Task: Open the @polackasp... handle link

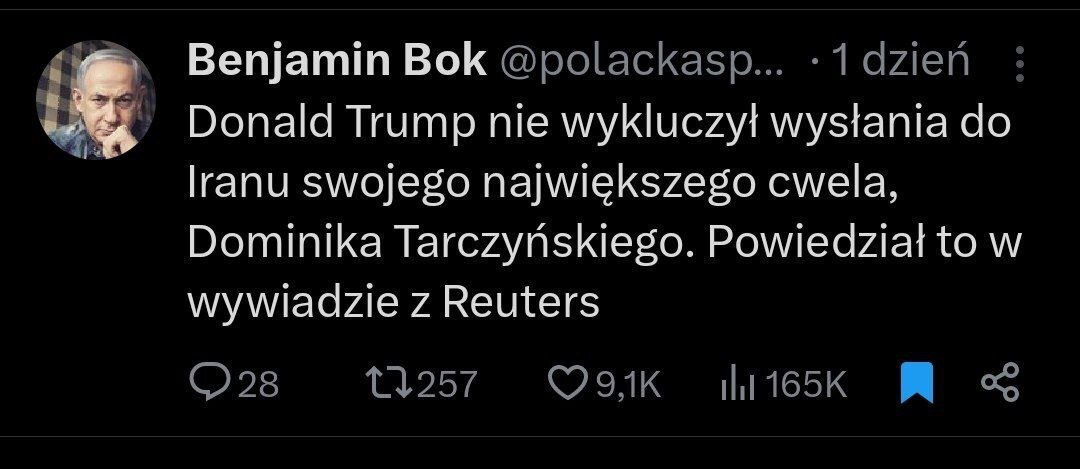Action: (x=640, y=63)
